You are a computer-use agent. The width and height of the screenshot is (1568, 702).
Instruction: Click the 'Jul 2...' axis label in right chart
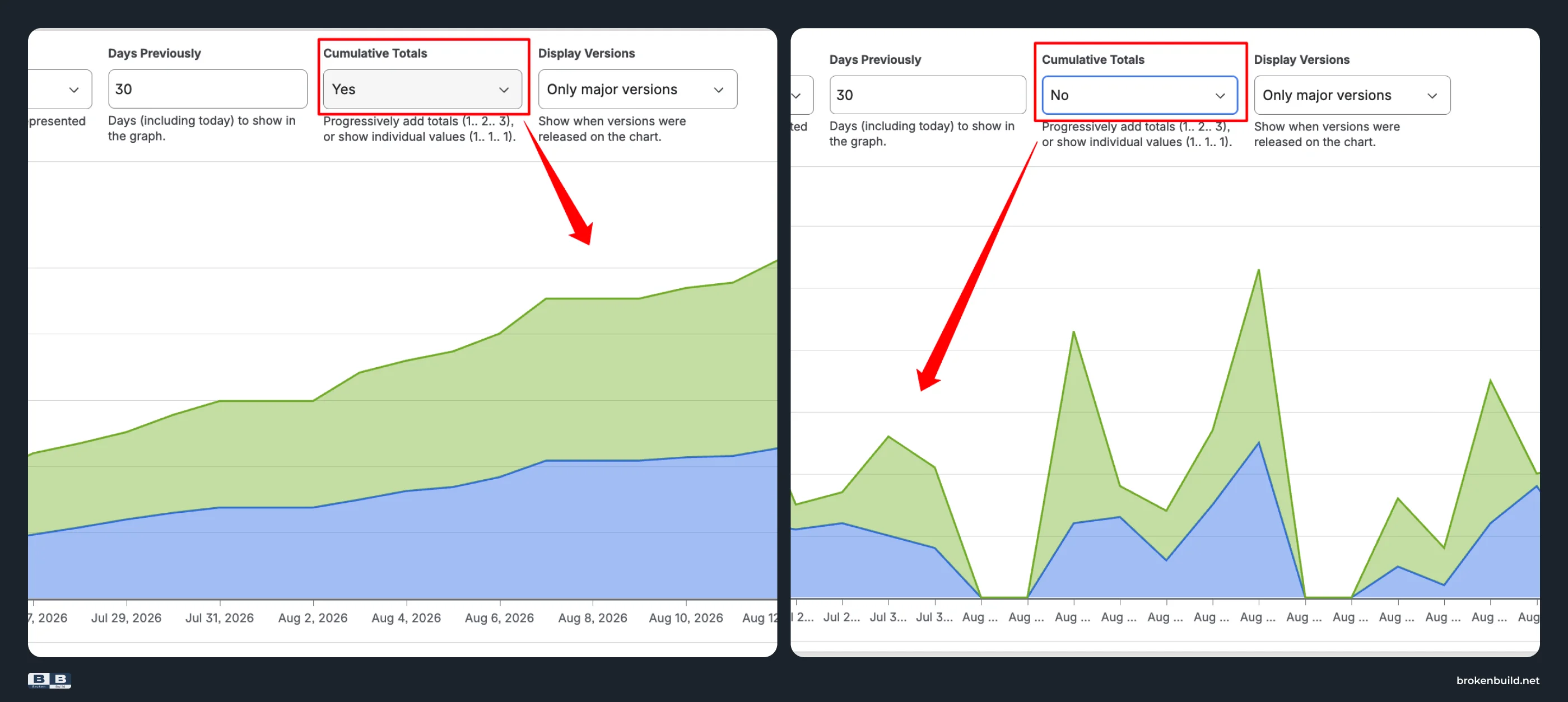point(841,617)
